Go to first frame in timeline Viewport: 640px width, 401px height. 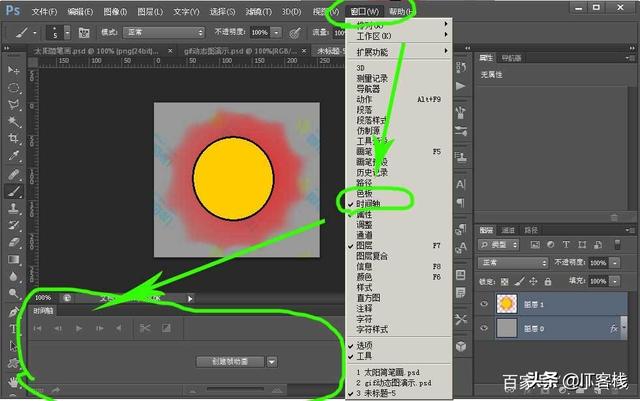pos(38,328)
